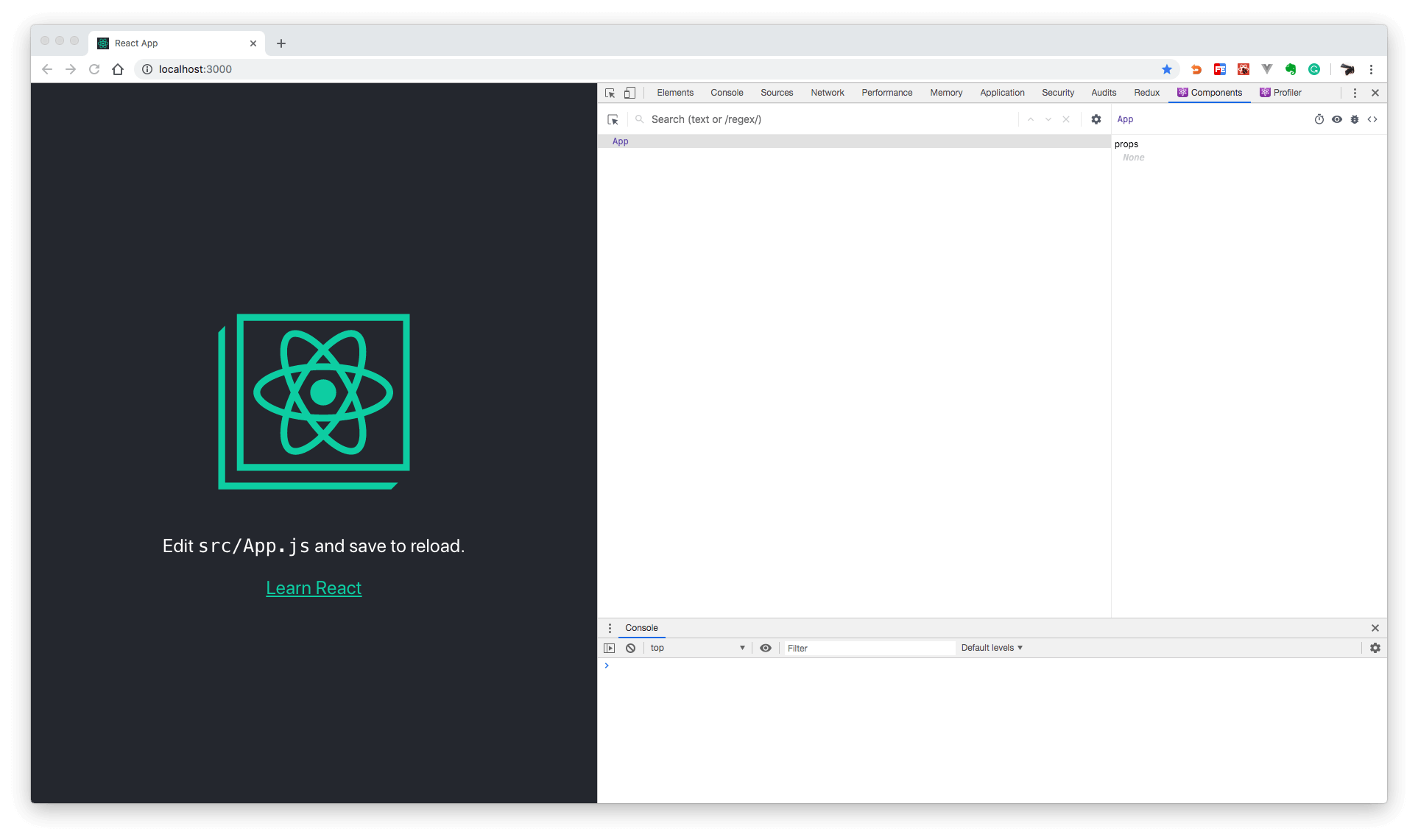The height and width of the screenshot is (840, 1418).
Task: Open the Network tab
Action: 828,93
